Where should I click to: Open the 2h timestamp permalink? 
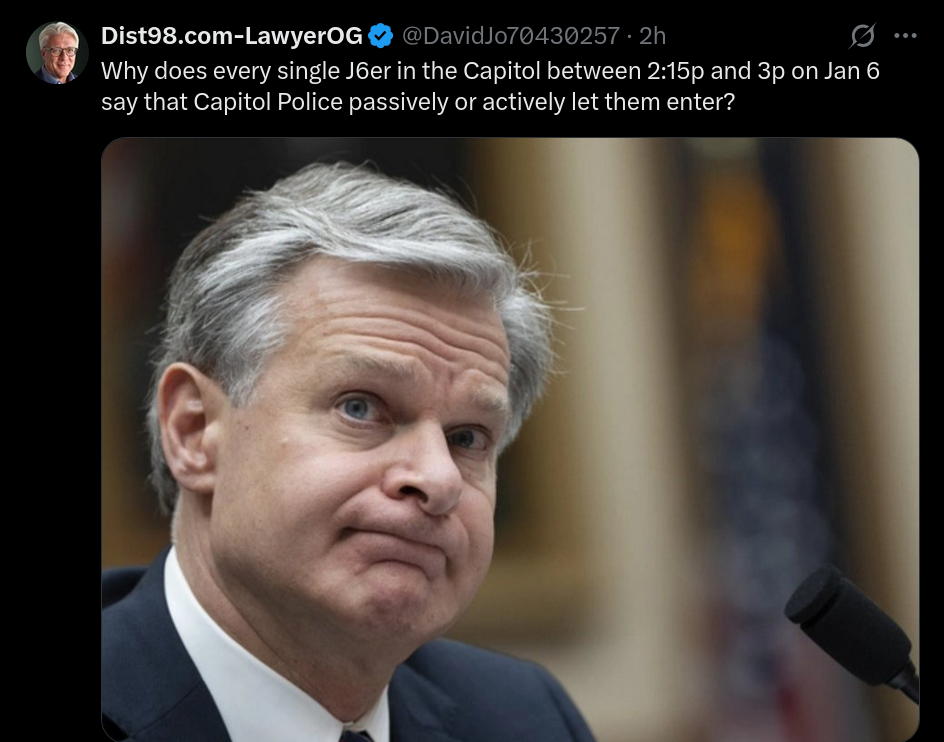pyautogui.click(x=653, y=36)
